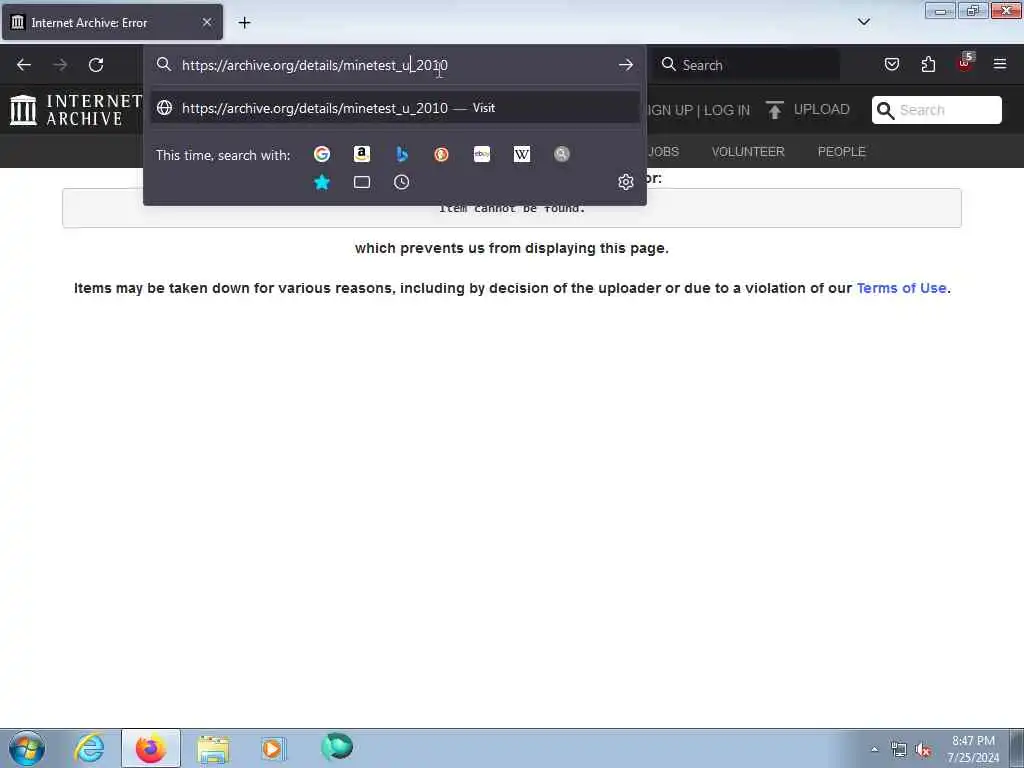Viewport: 1024px width, 768px height.
Task: Click the taskbar clock showing 8:47 PM
Action: (973, 749)
